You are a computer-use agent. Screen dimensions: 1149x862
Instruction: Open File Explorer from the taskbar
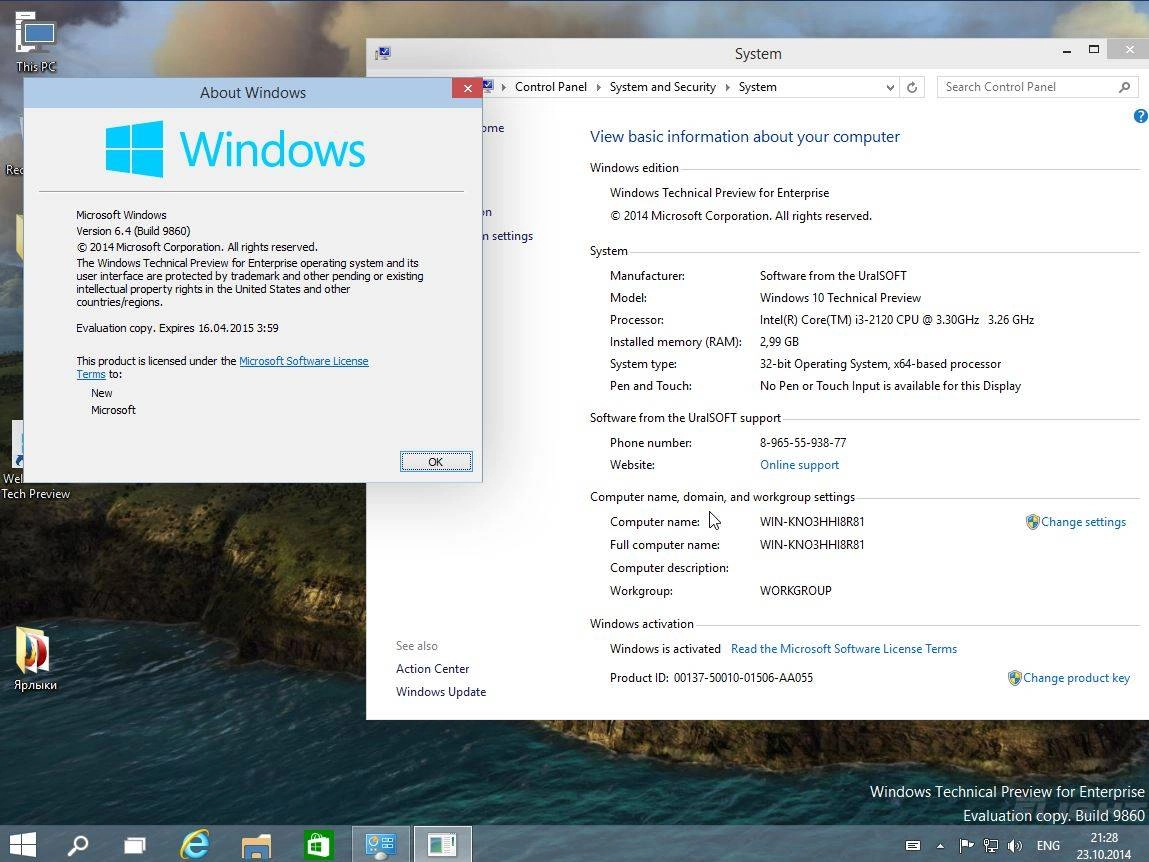tap(256, 845)
